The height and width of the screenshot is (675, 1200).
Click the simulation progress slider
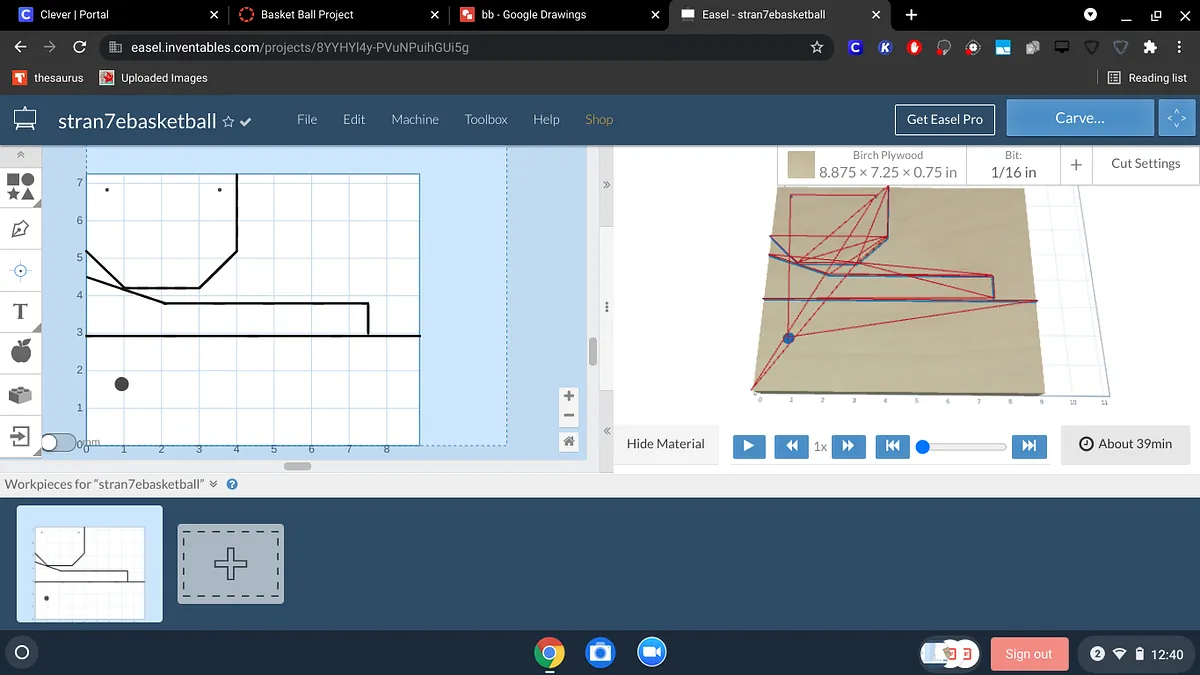[963, 446]
